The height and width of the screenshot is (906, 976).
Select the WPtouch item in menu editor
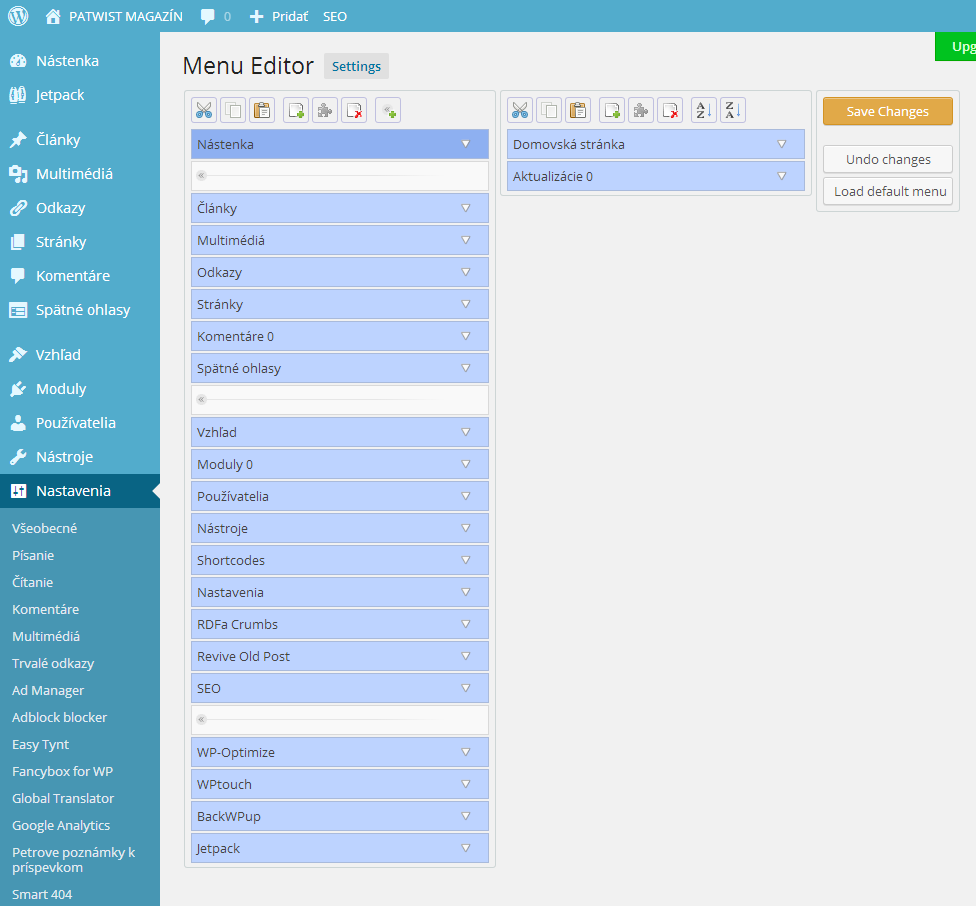[340, 785]
